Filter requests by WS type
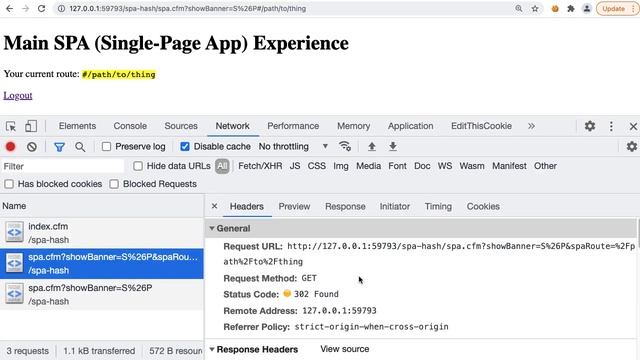The width and height of the screenshot is (640, 360). click(445, 166)
